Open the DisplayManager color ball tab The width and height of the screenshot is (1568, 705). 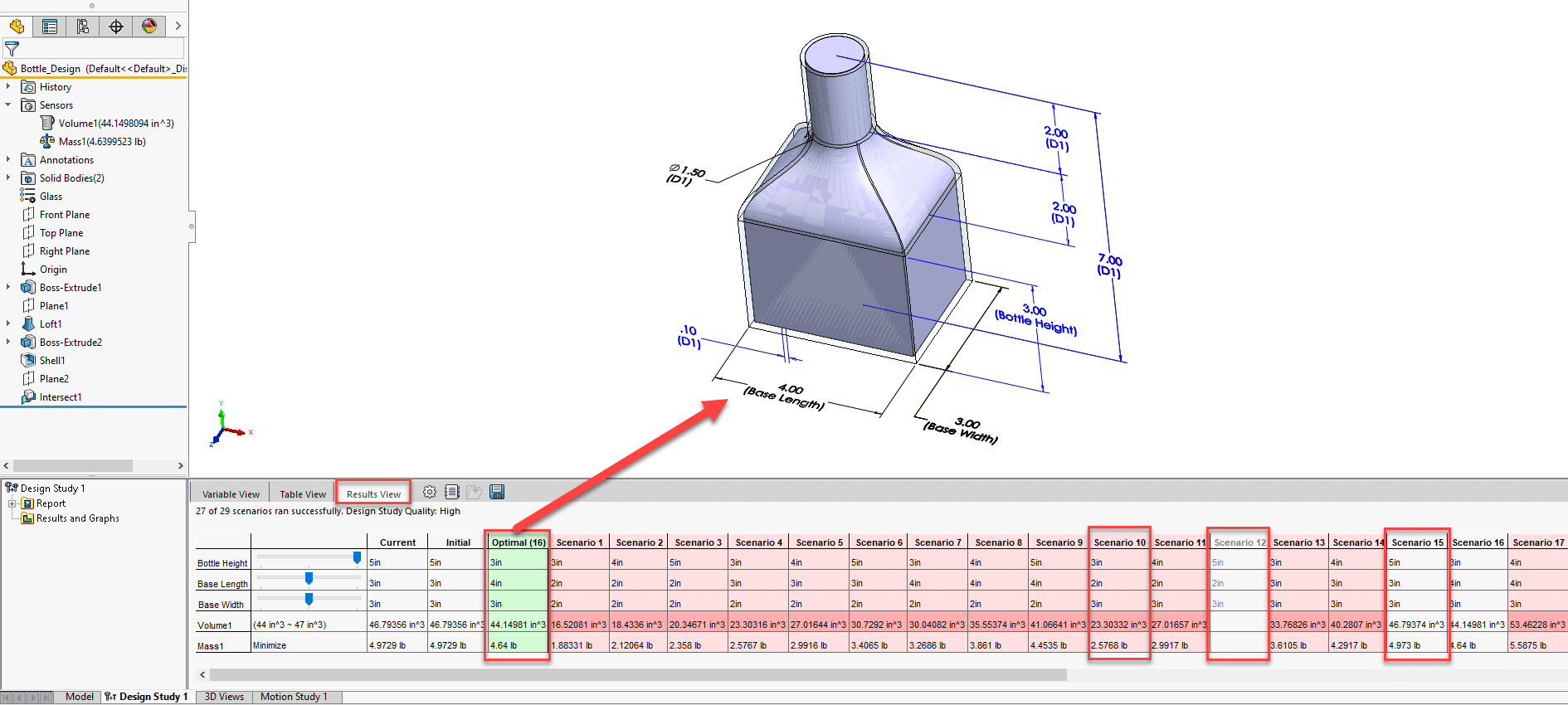coord(149,27)
